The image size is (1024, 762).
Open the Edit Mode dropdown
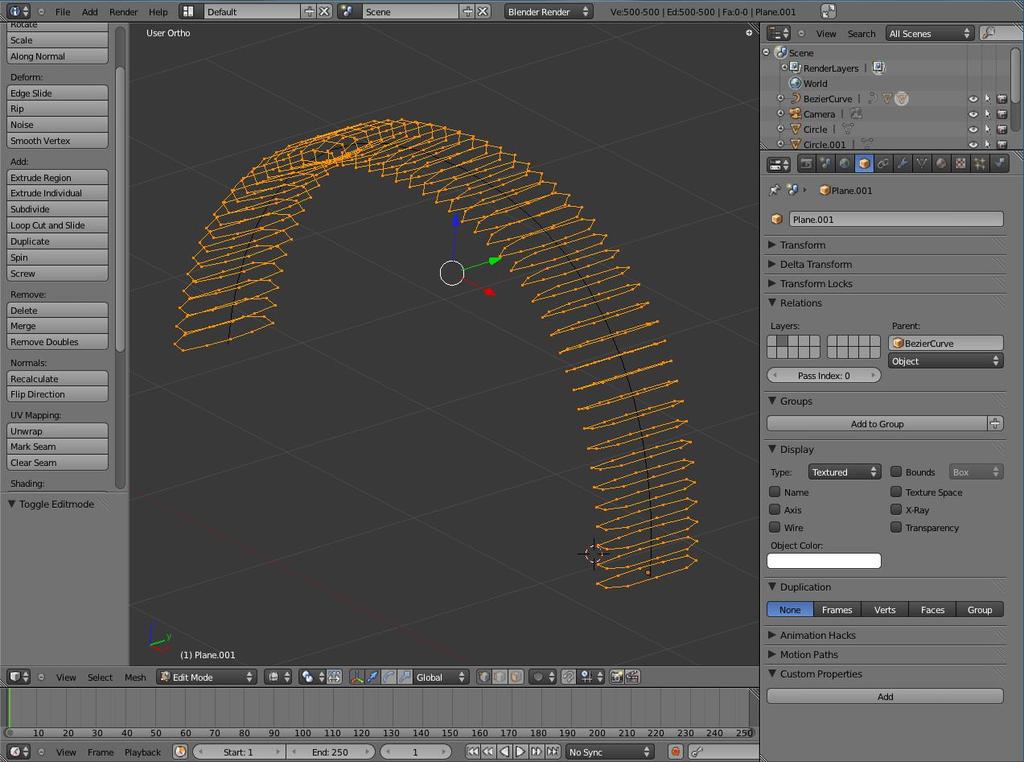point(206,677)
